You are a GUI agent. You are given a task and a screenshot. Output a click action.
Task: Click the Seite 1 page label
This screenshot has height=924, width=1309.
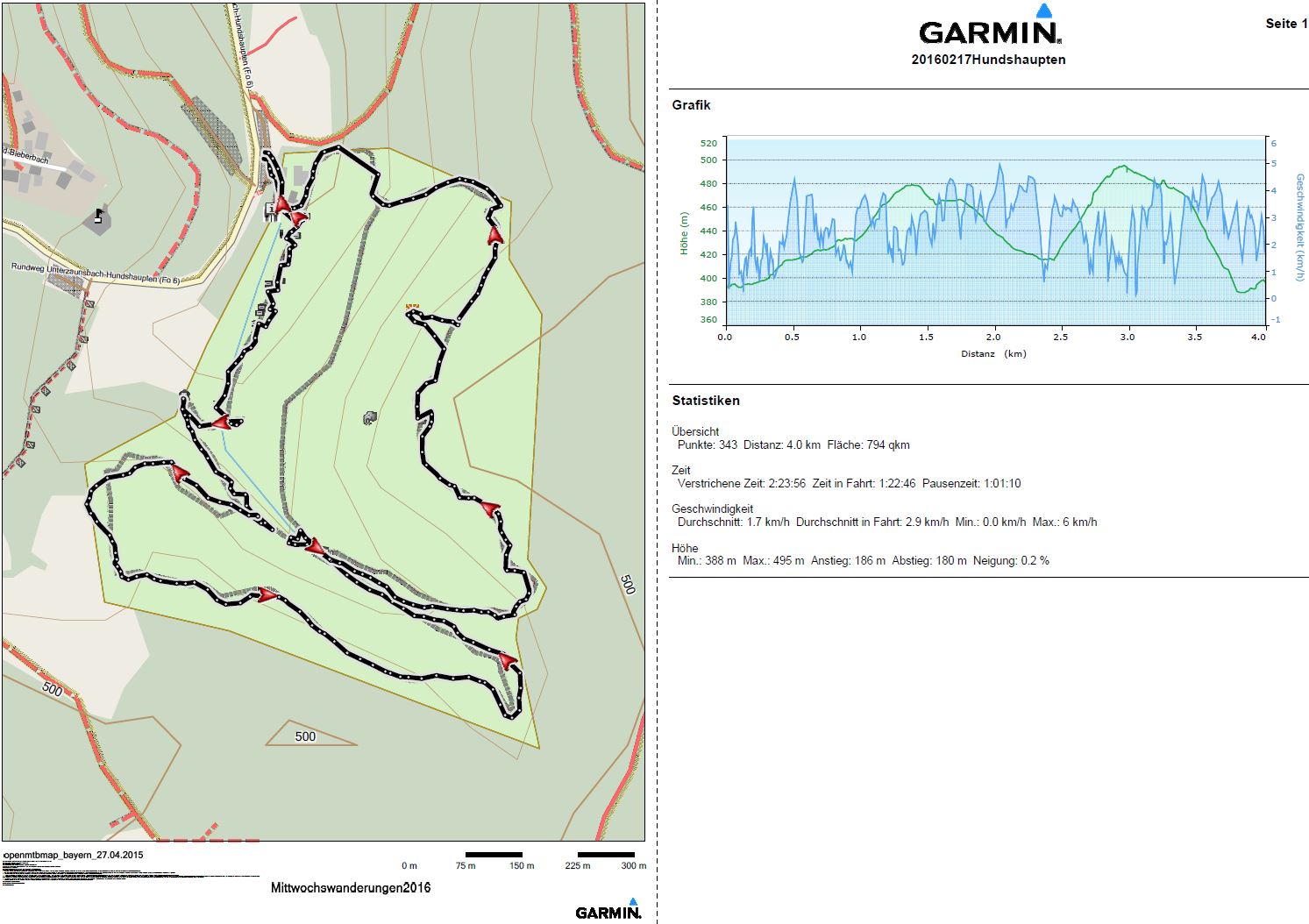coord(1285,24)
